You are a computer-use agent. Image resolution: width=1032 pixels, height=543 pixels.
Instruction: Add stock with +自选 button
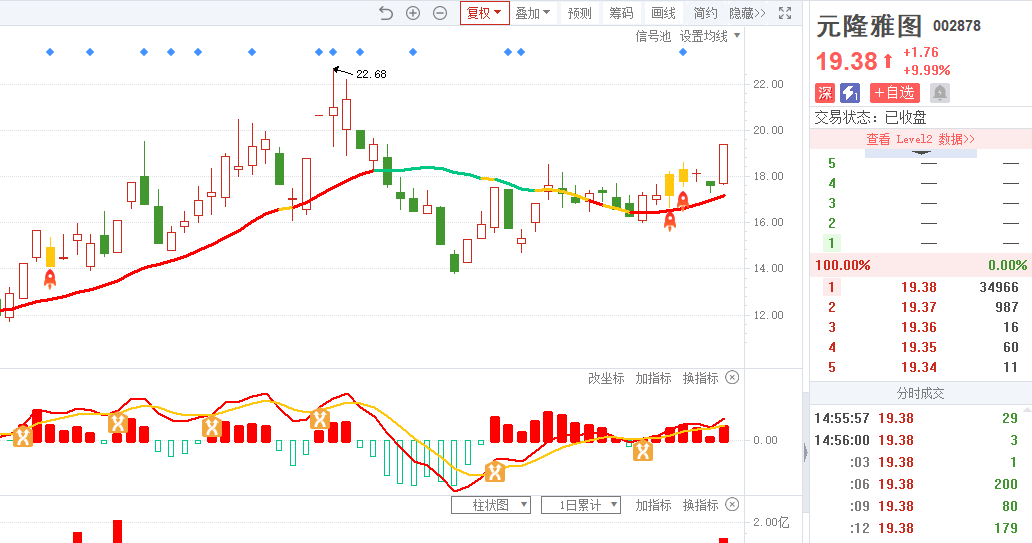coord(894,93)
